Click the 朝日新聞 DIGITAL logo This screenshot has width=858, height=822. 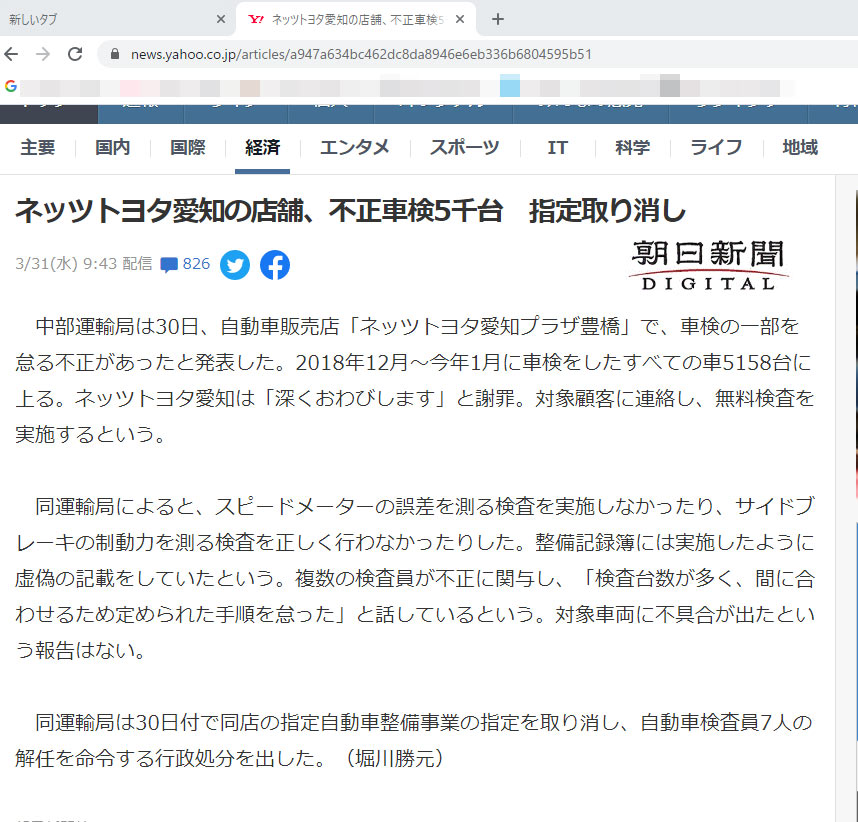pos(709,265)
